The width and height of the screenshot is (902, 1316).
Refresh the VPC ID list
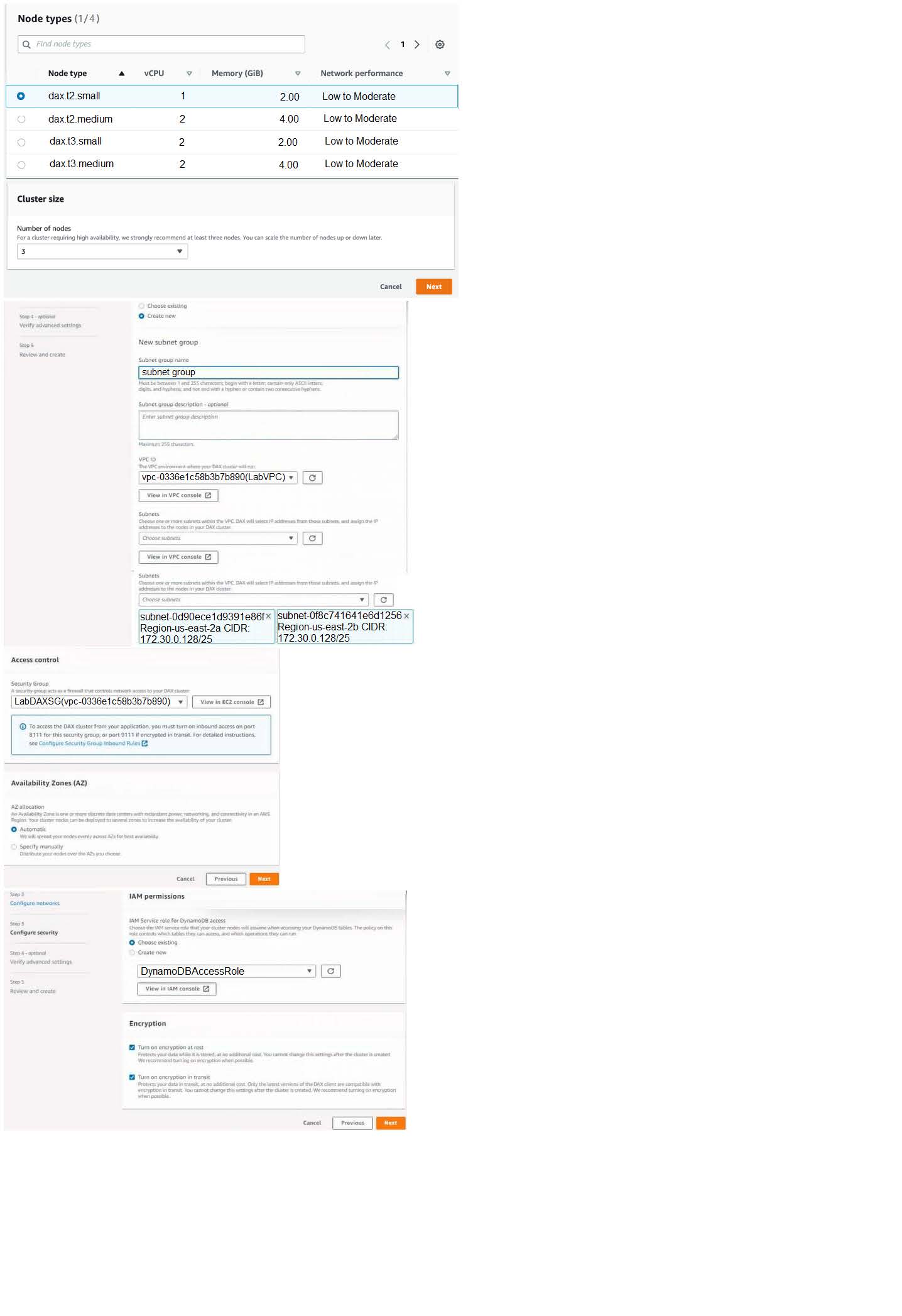(312, 478)
